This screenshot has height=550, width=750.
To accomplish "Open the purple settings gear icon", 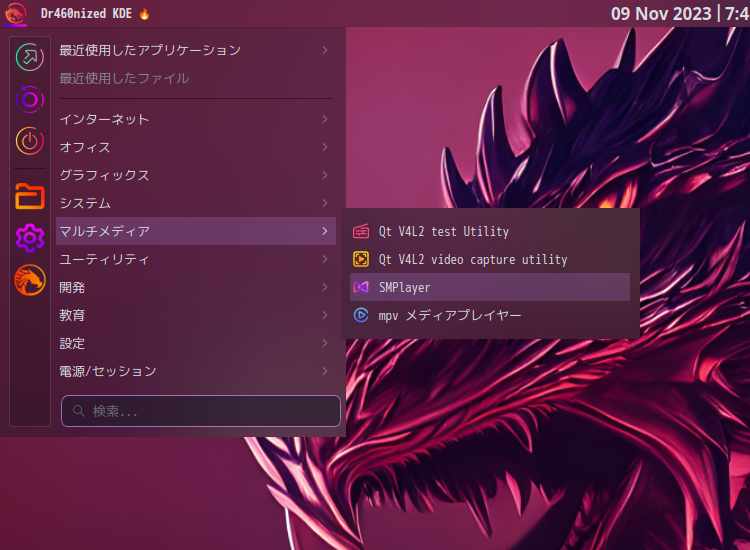I will click(30, 238).
